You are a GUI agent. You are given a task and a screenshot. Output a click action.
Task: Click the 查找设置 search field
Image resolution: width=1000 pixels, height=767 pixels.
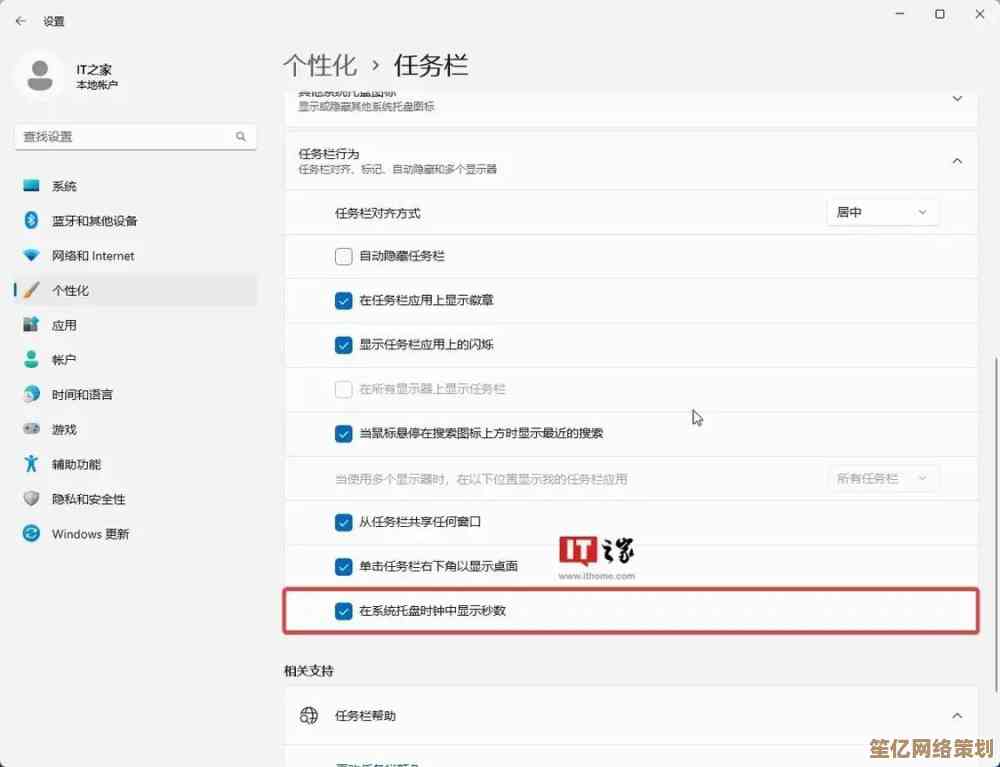pyautogui.click(x=125, y=136)
